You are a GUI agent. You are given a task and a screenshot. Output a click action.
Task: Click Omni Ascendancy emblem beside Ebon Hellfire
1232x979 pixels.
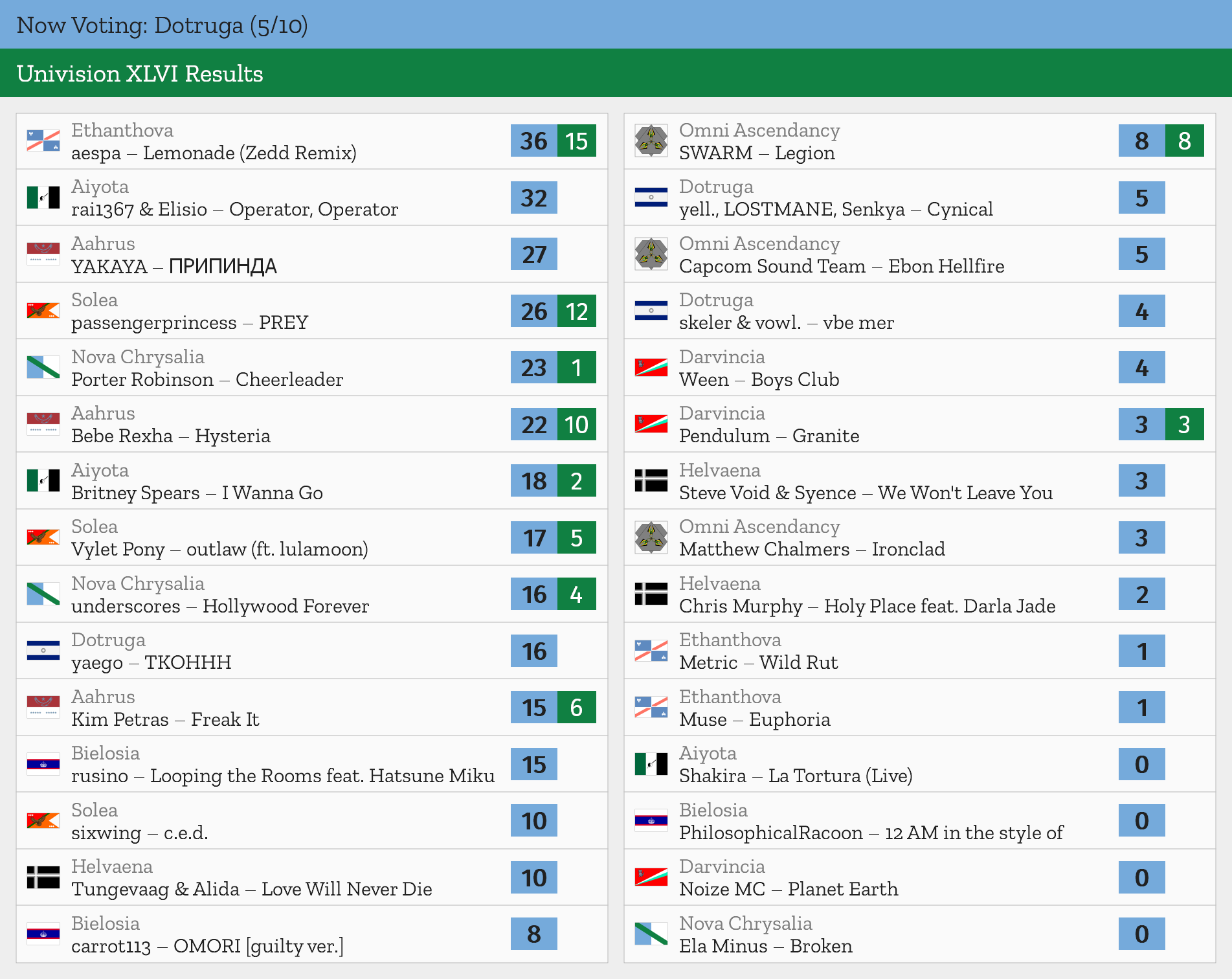click(x=651, y=254)
